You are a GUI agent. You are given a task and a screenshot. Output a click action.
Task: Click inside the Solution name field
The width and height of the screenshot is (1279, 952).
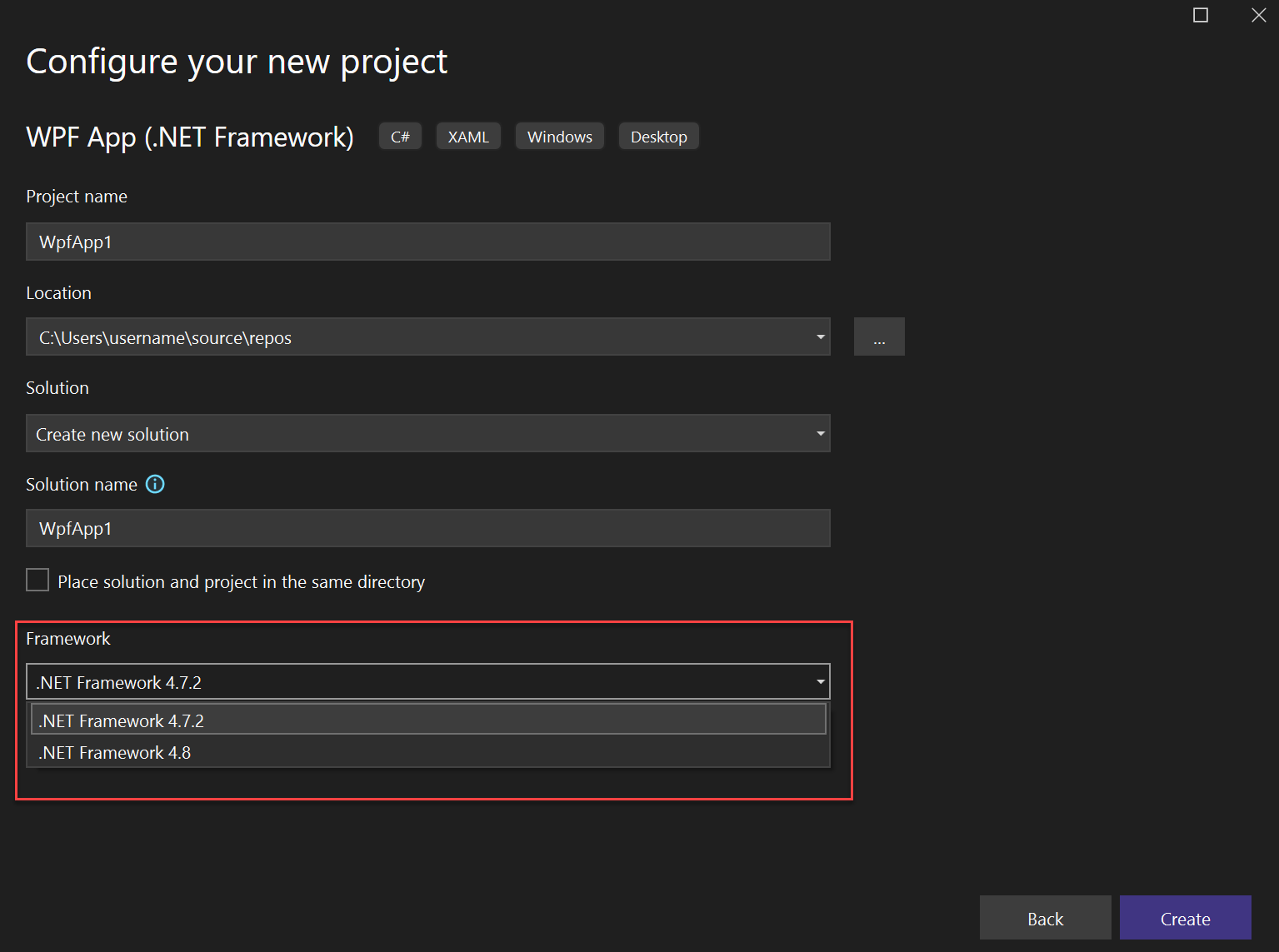pyautogui.click(x=427, y=528)
